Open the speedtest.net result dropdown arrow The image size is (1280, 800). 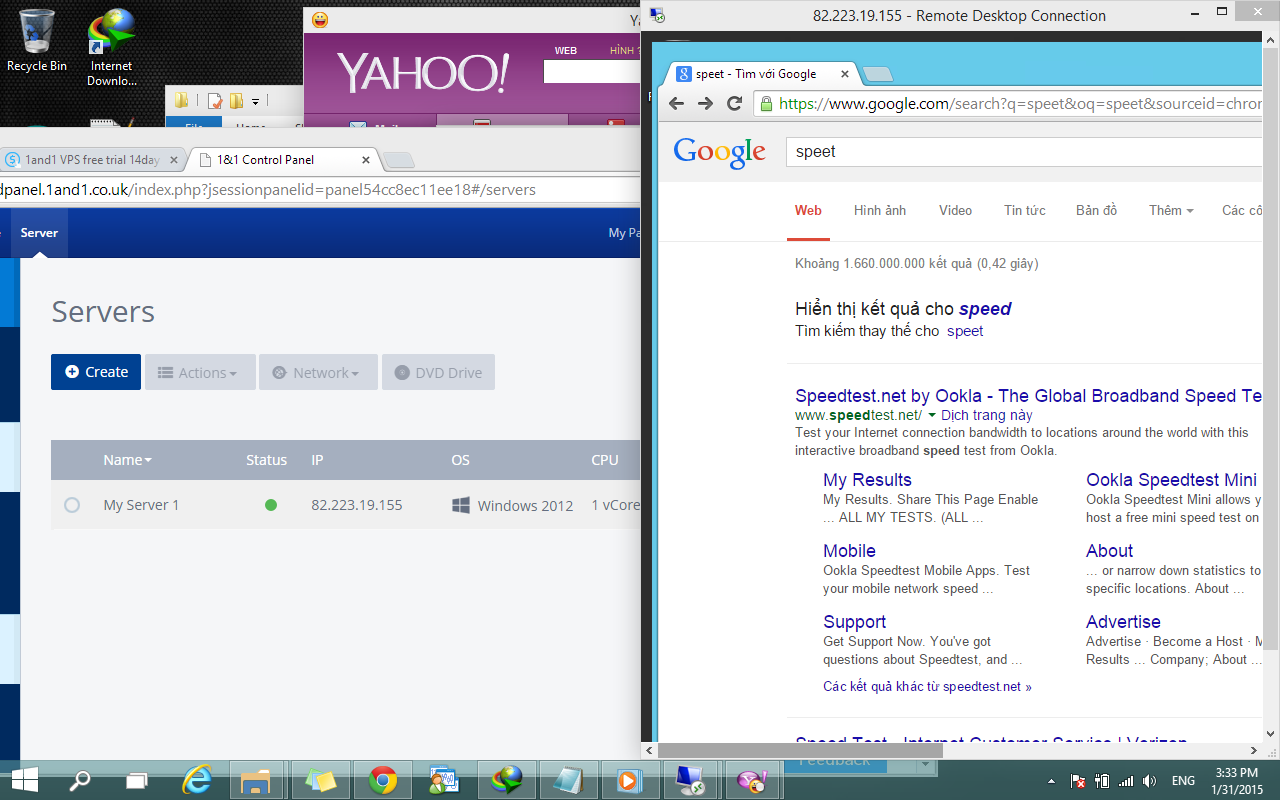tap(932, 415)
